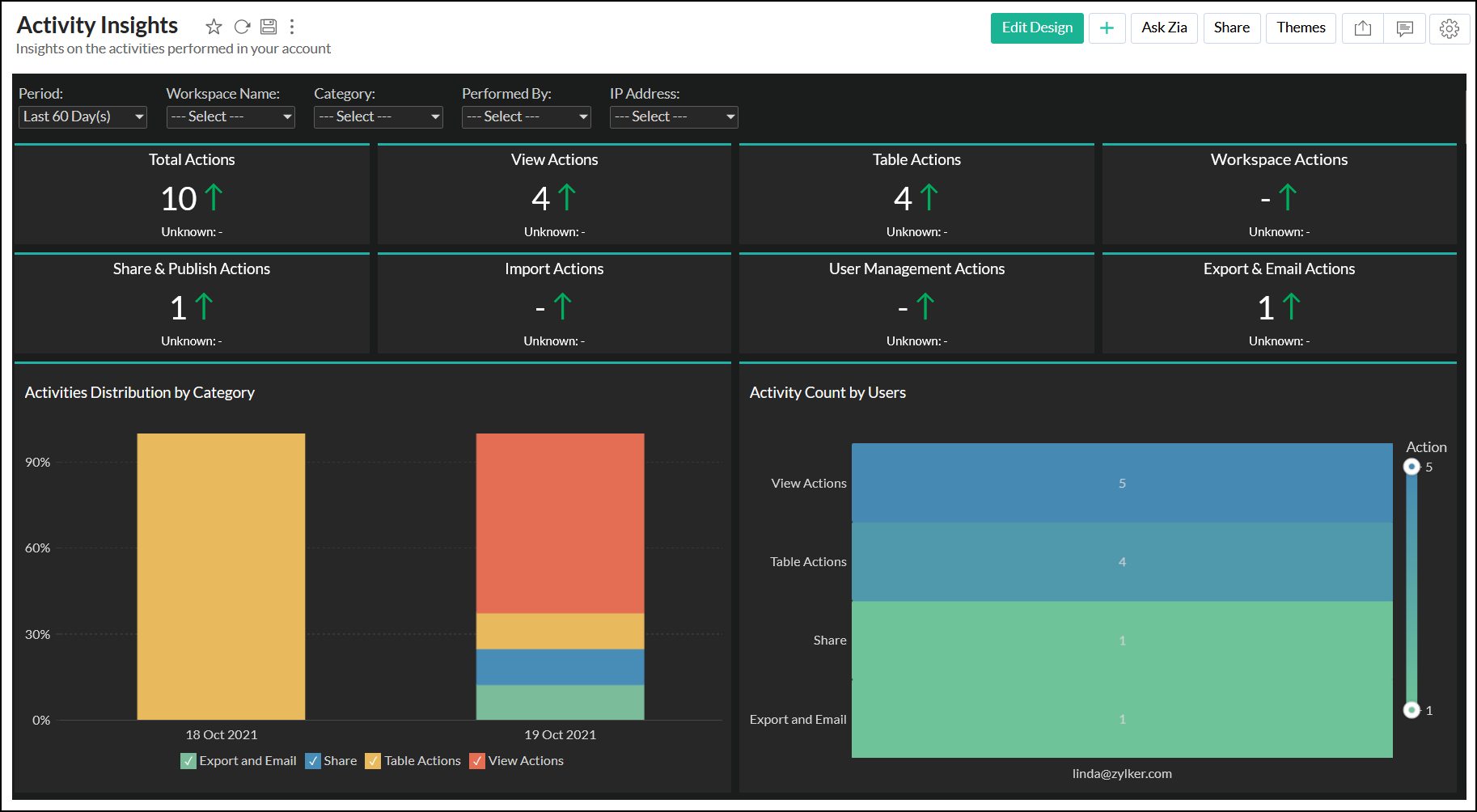Viewport: 1477px width, 812px height.
Task: Open the settings gear icon
Action: click(x=1449, y=28)
